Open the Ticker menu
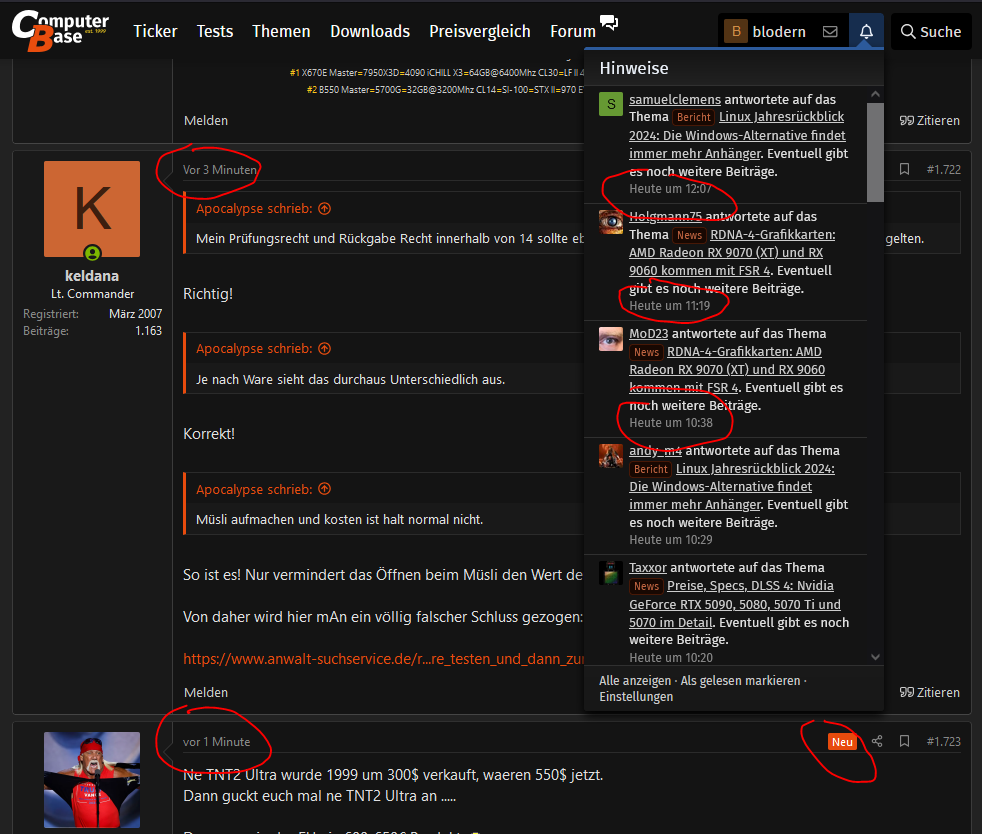 point(155,31)
